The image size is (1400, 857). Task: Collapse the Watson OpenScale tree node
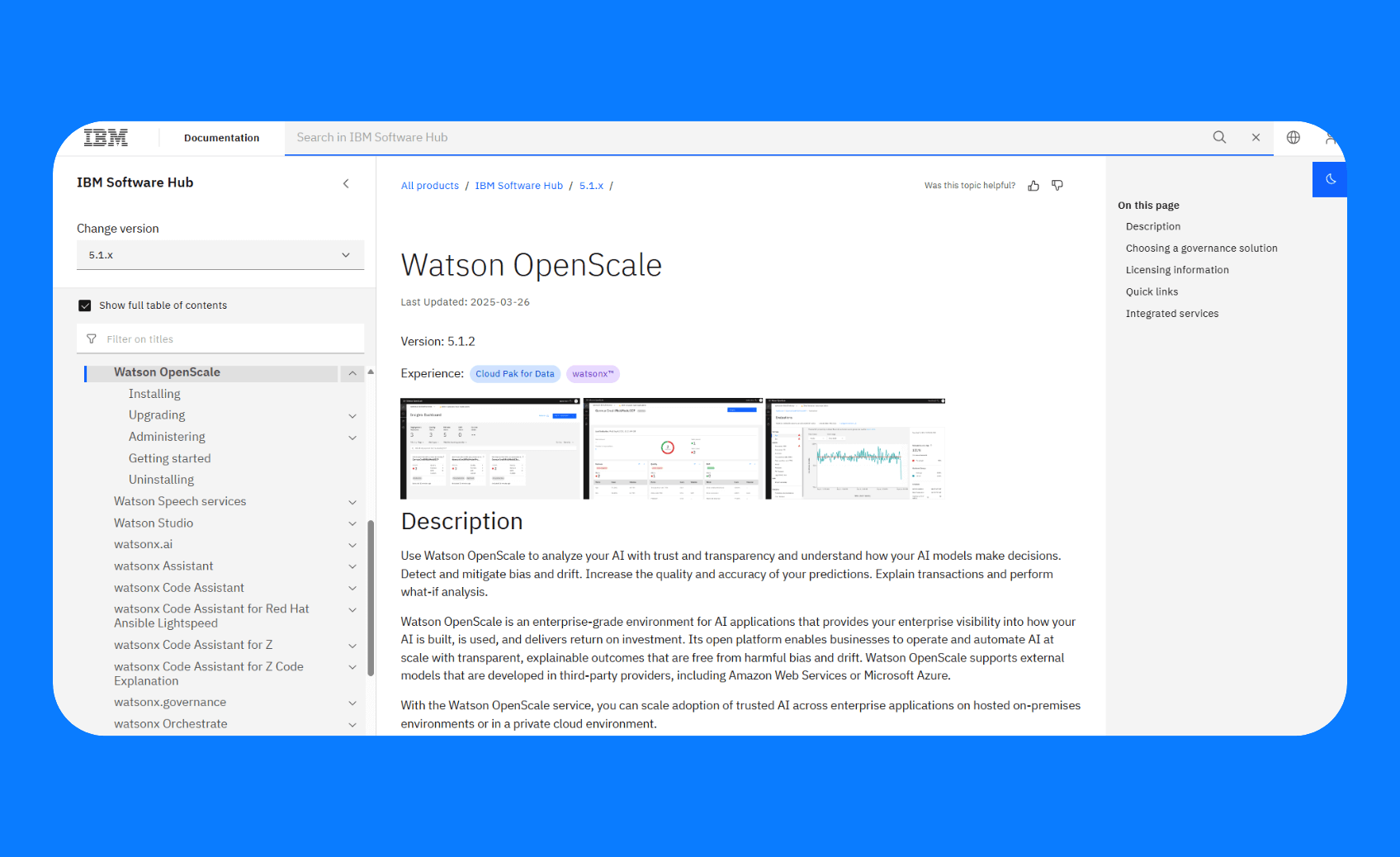click(352, 373)
